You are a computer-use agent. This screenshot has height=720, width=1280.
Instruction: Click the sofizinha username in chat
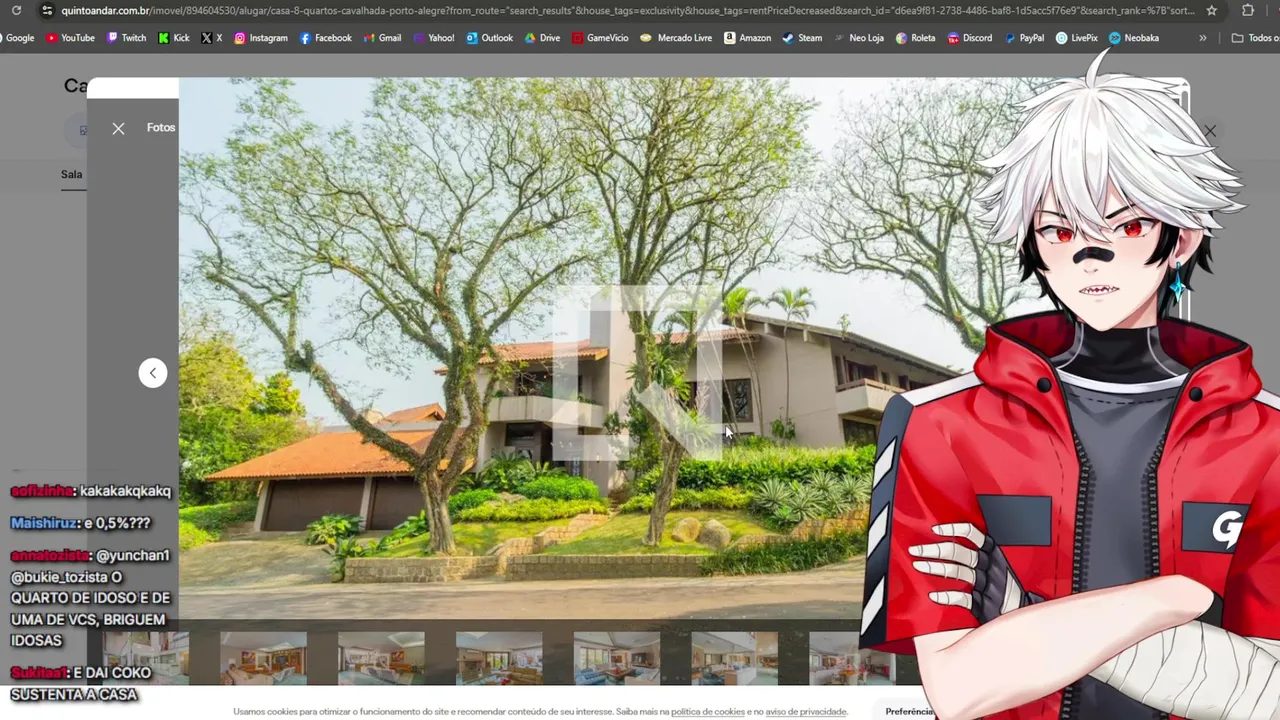pyautogui.click(x=41, y=491)
